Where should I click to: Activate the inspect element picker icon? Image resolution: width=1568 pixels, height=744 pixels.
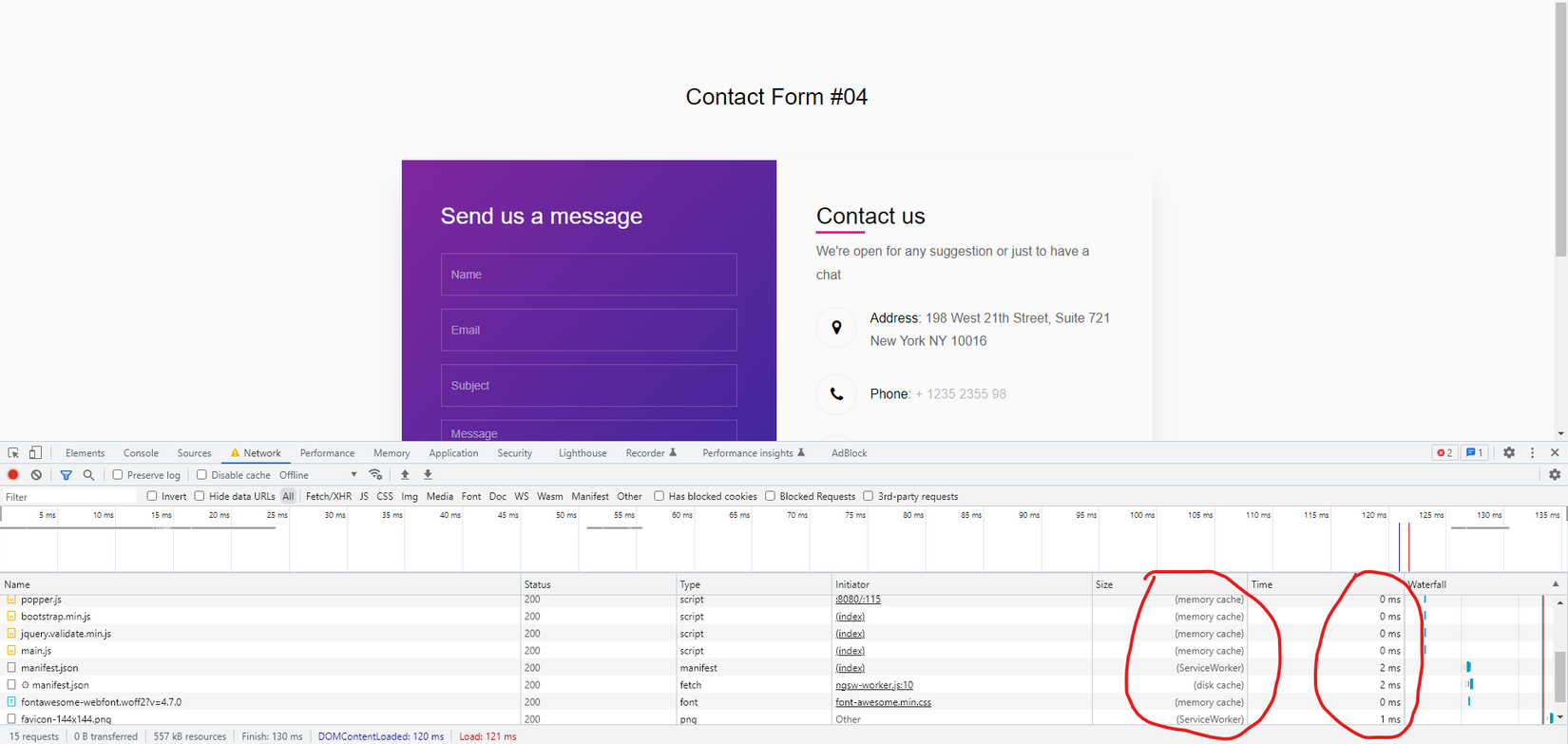point(13,453)
